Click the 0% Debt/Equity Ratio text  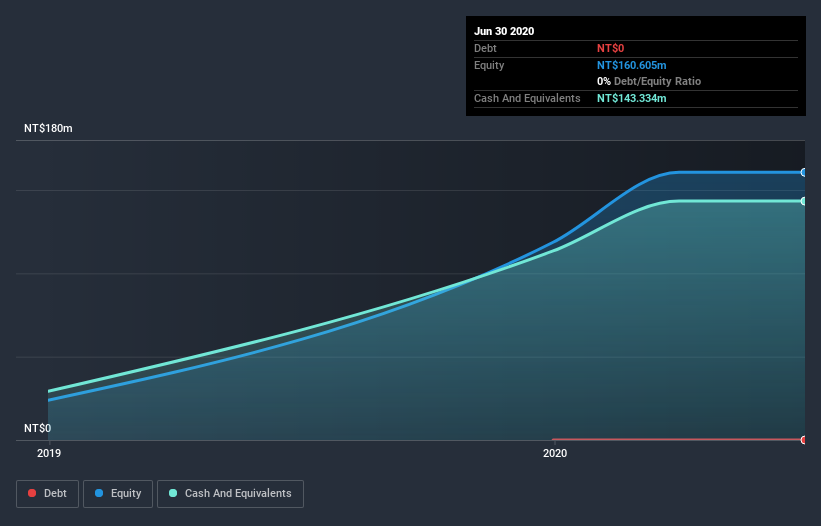pyautogui.click(x=649, y=82)
